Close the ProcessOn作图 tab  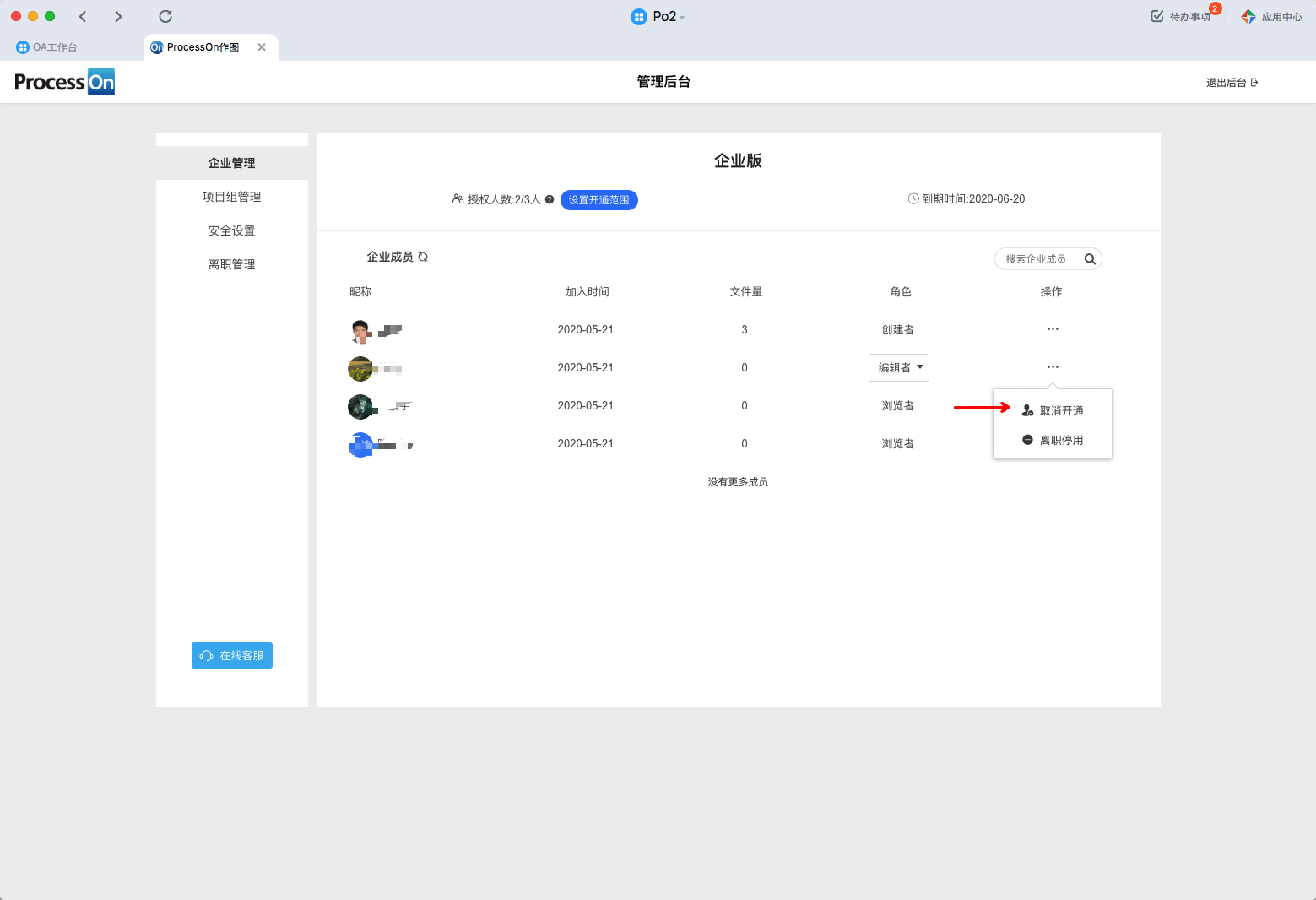tap(262, 47)
